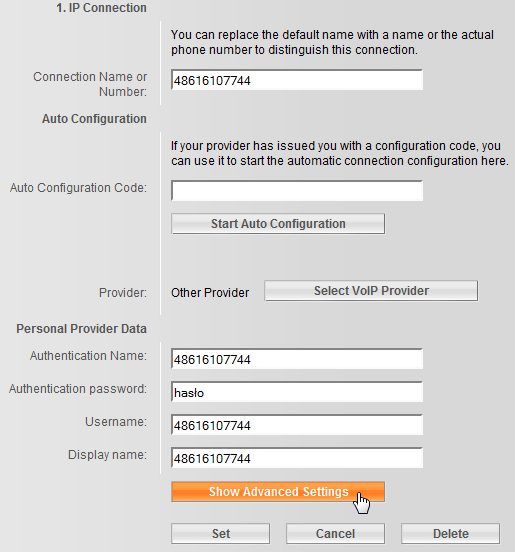Click the Start Auto Configuration button
The image size is (517, 554).
tap(278, 224)
